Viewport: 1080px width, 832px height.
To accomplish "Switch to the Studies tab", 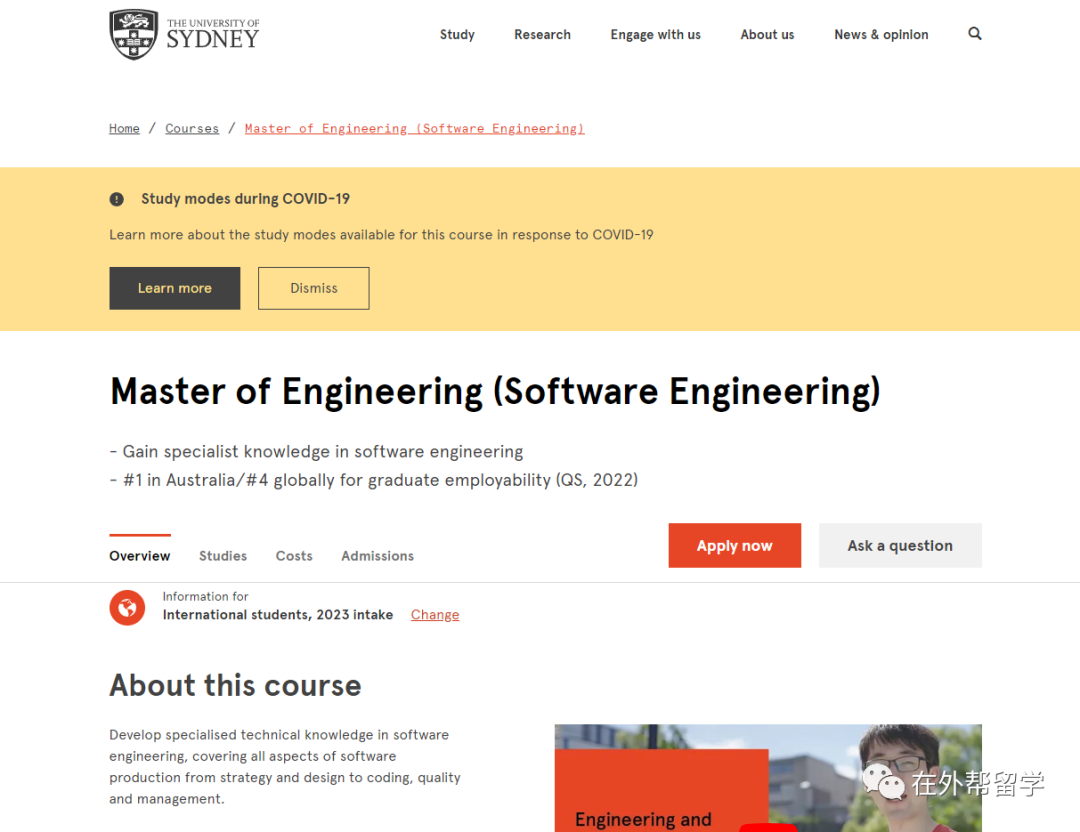I will 223,556.
